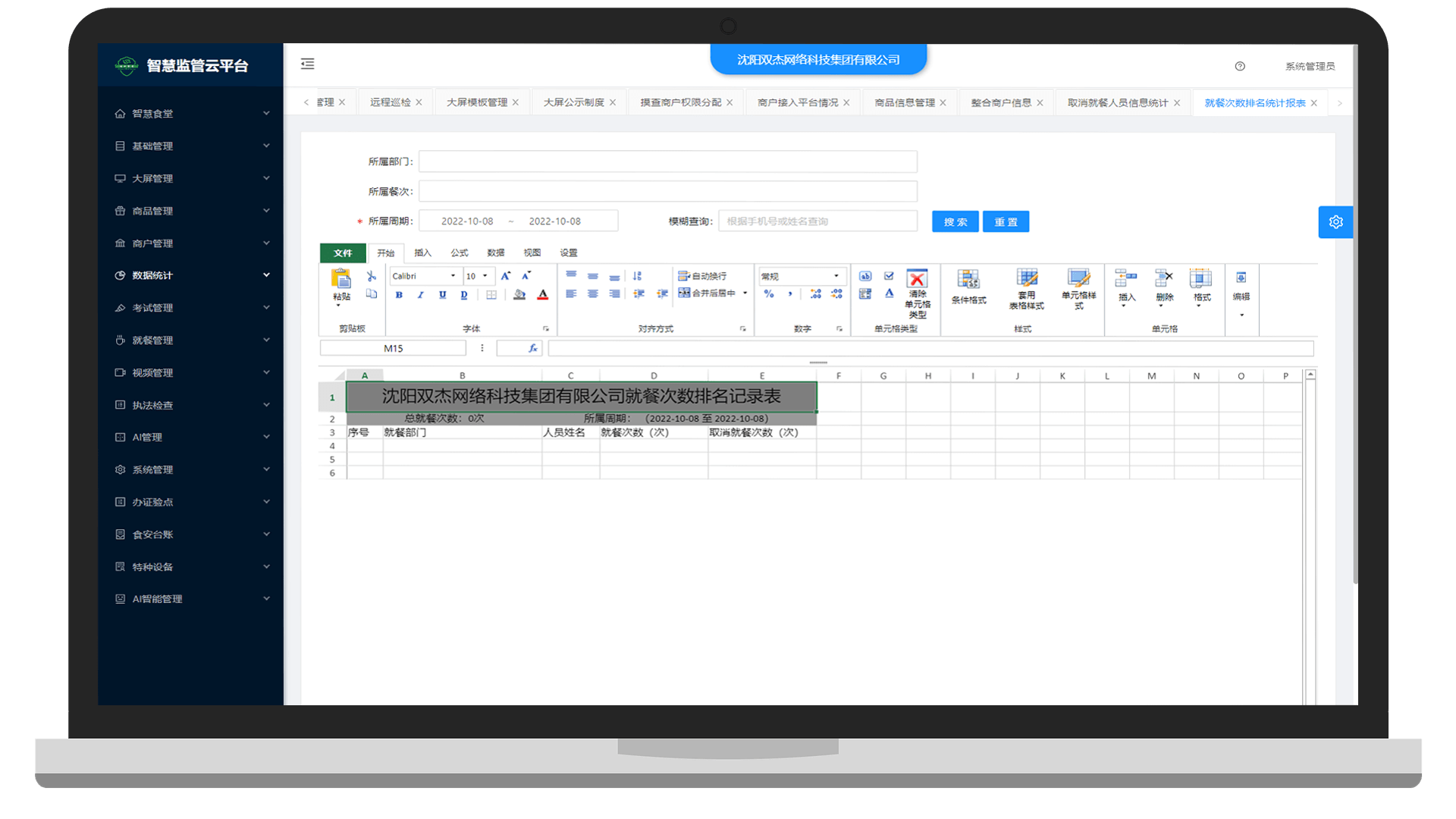Switch to the 设置 ribbon tab
The image size is (1456, 819).
569,253
